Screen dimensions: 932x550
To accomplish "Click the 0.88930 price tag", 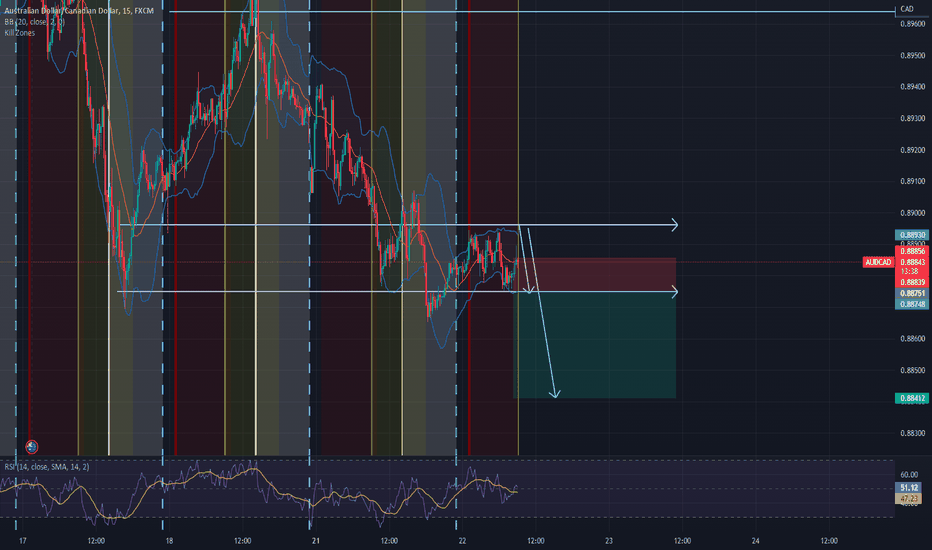I will (912, 235).
